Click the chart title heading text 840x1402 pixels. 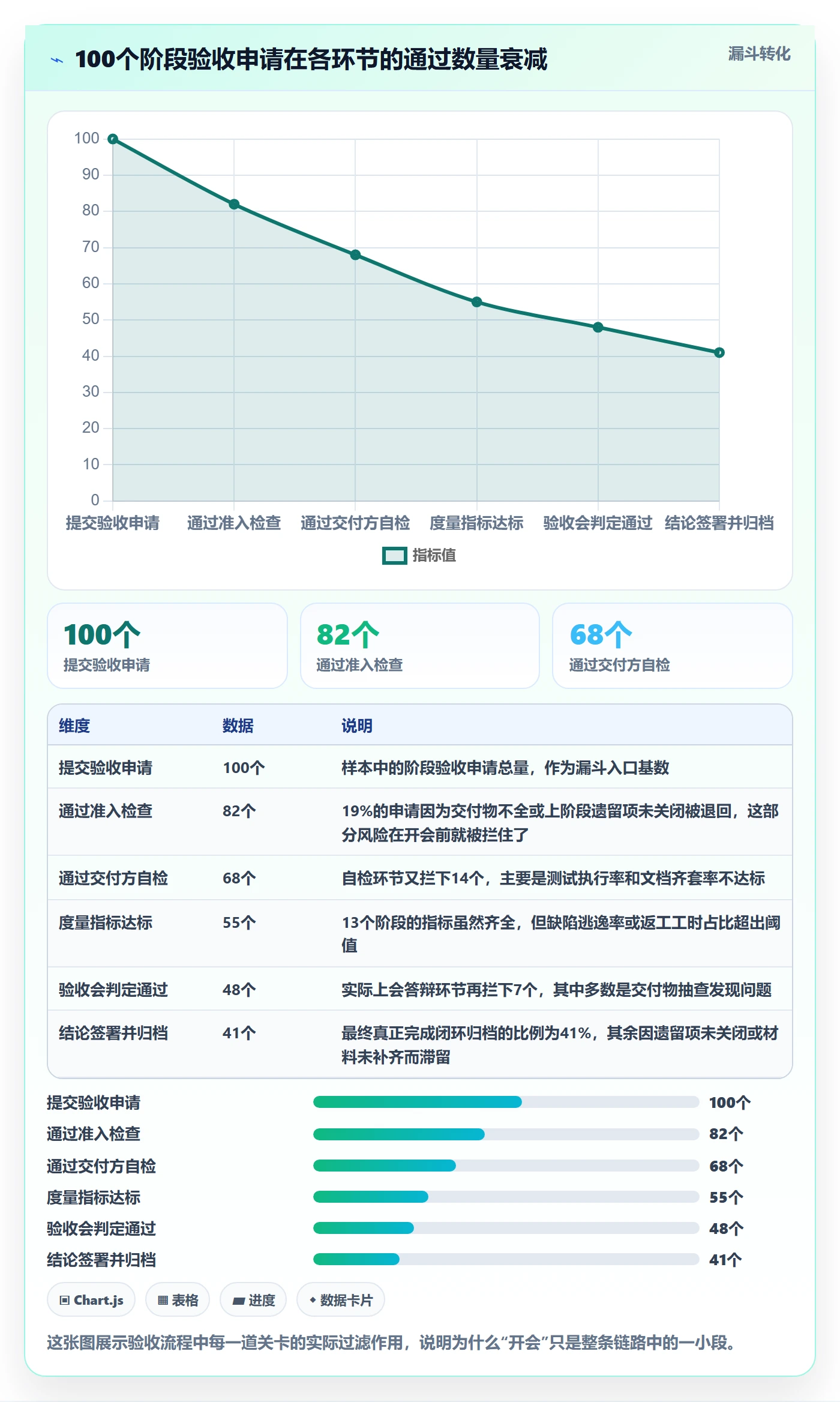(x=311, y=59)
